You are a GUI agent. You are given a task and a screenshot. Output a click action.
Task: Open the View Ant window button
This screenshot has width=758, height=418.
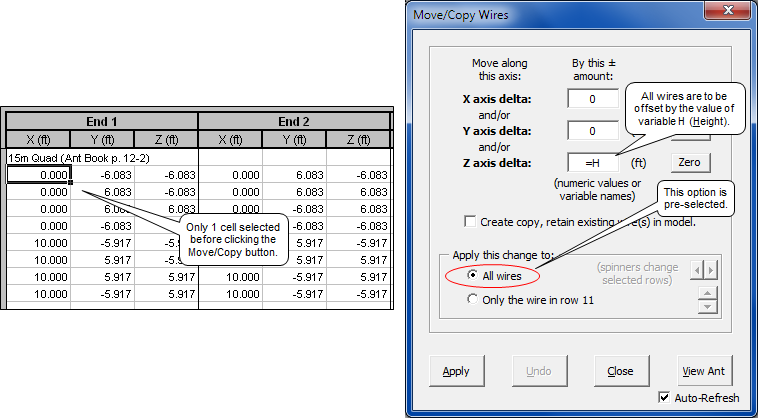click(x=704, y=371)
